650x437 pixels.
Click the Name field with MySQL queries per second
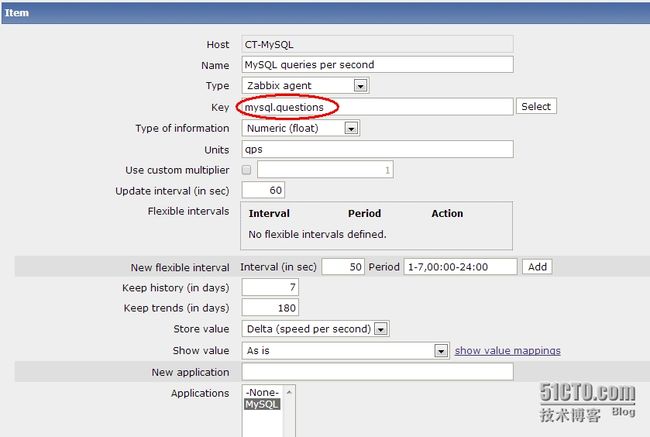pyautogui.click(x=377, y=65)
